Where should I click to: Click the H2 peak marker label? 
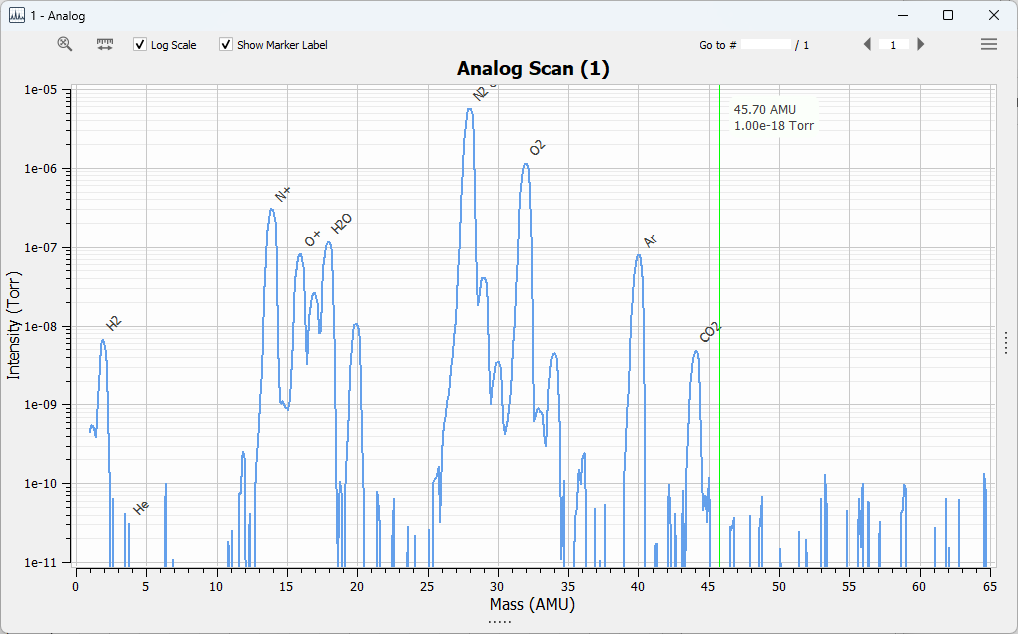[114, 324]
